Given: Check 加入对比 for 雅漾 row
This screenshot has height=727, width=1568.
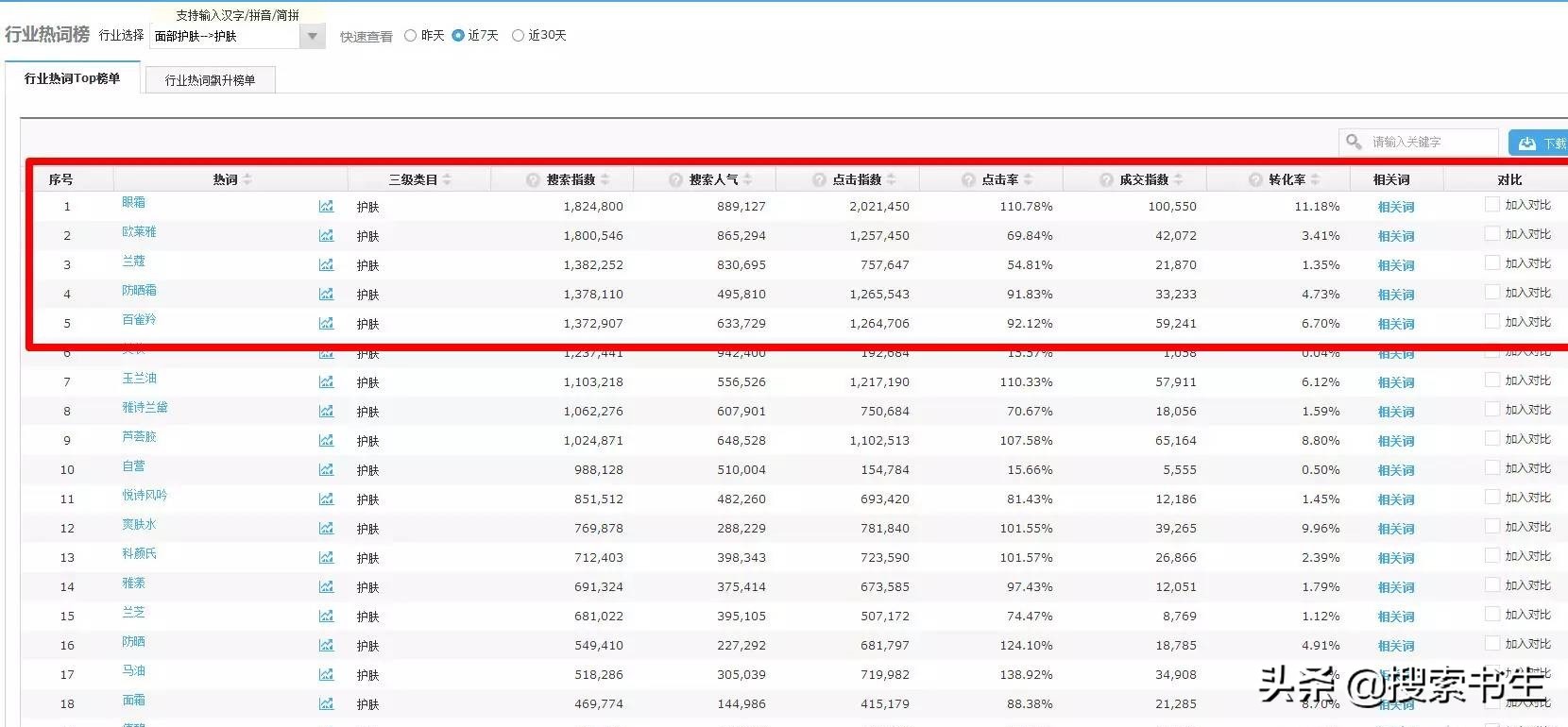Looking at the screenshot, I should [x=1492, y=584].
